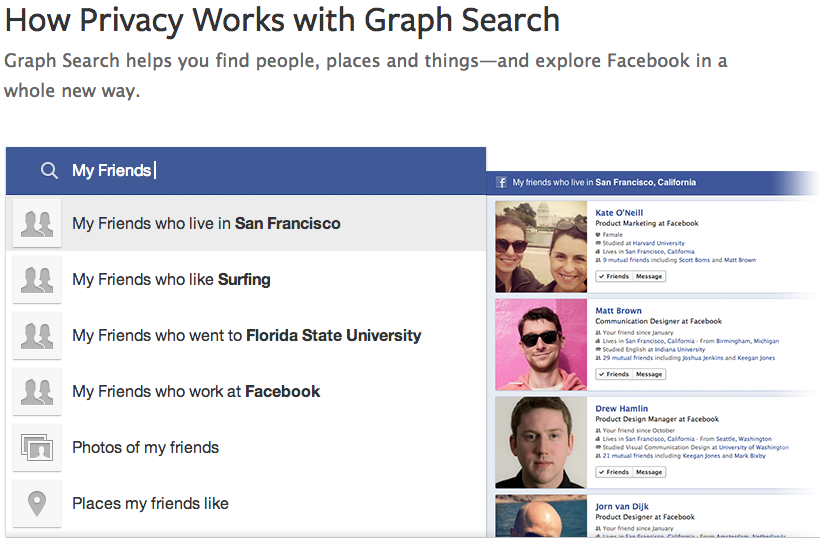
Task: Select My Friends who live in San Francisco
Action: [246, 223]
